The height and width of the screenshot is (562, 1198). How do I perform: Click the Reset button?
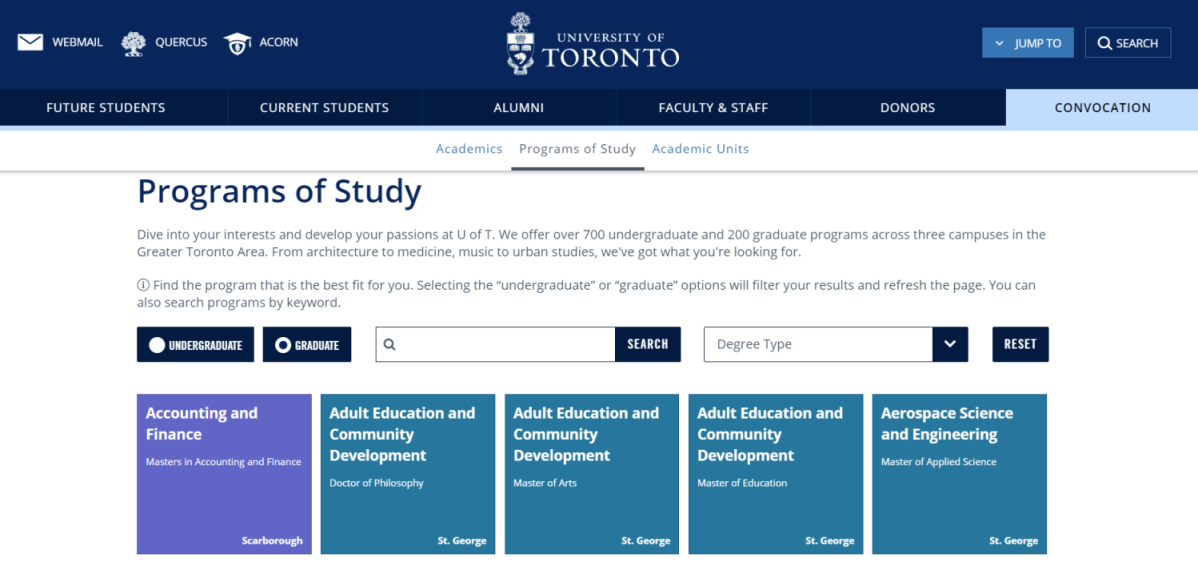click(1021, 344)
